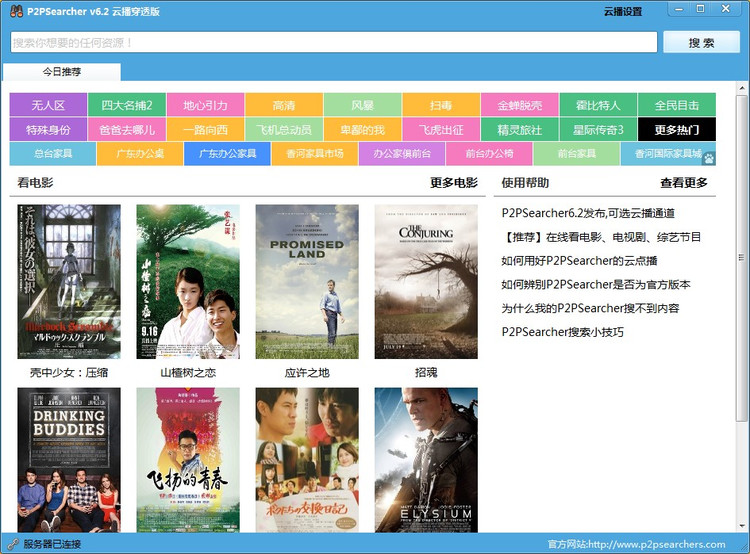Open the 全民目击 tag
Image resolution: width=750 pixels, height=554 pixels.
coord(676,105)
